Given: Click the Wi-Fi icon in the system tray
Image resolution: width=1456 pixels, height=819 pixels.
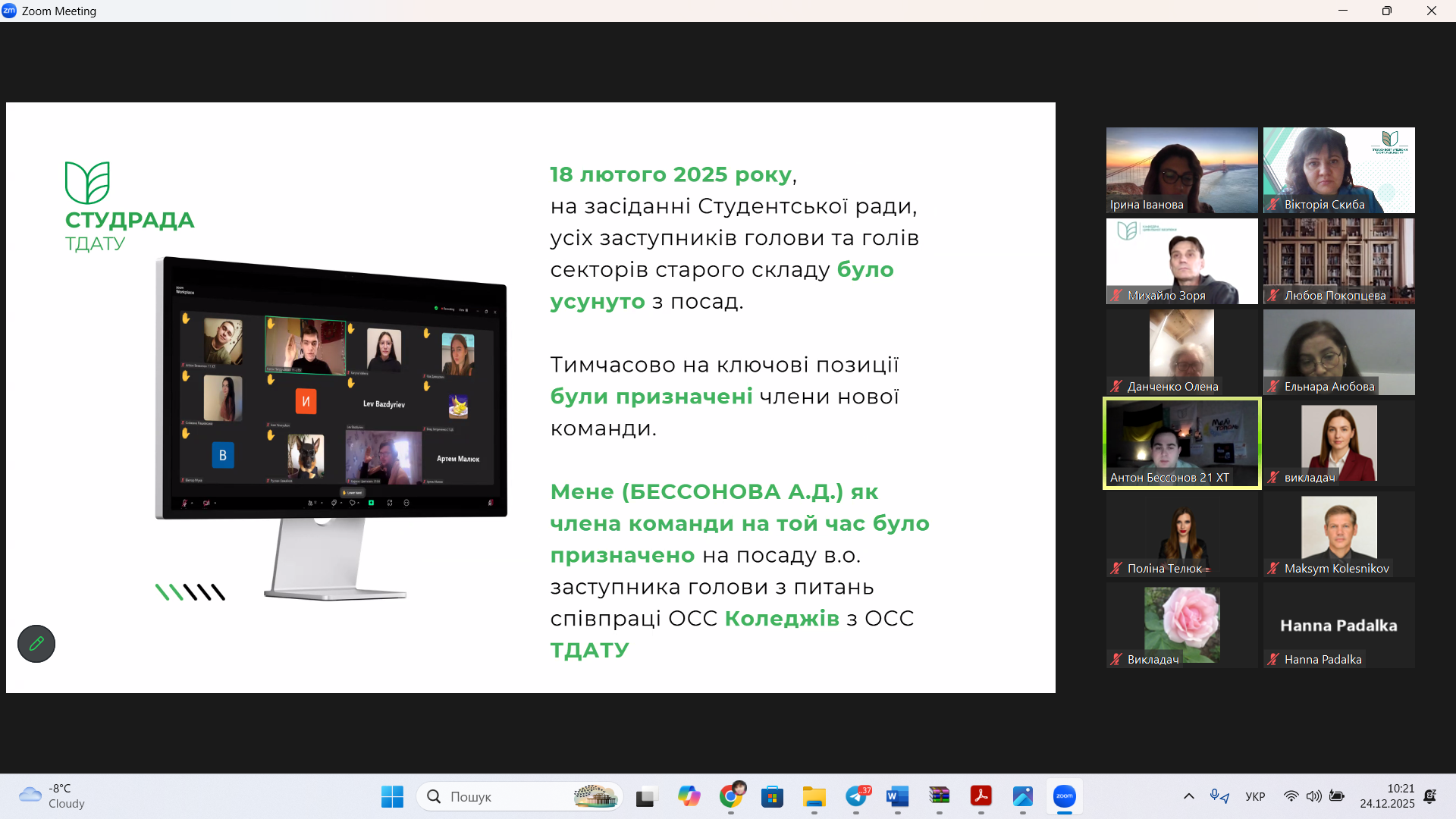Looking at the screenshot, I should click(1291, 796).
